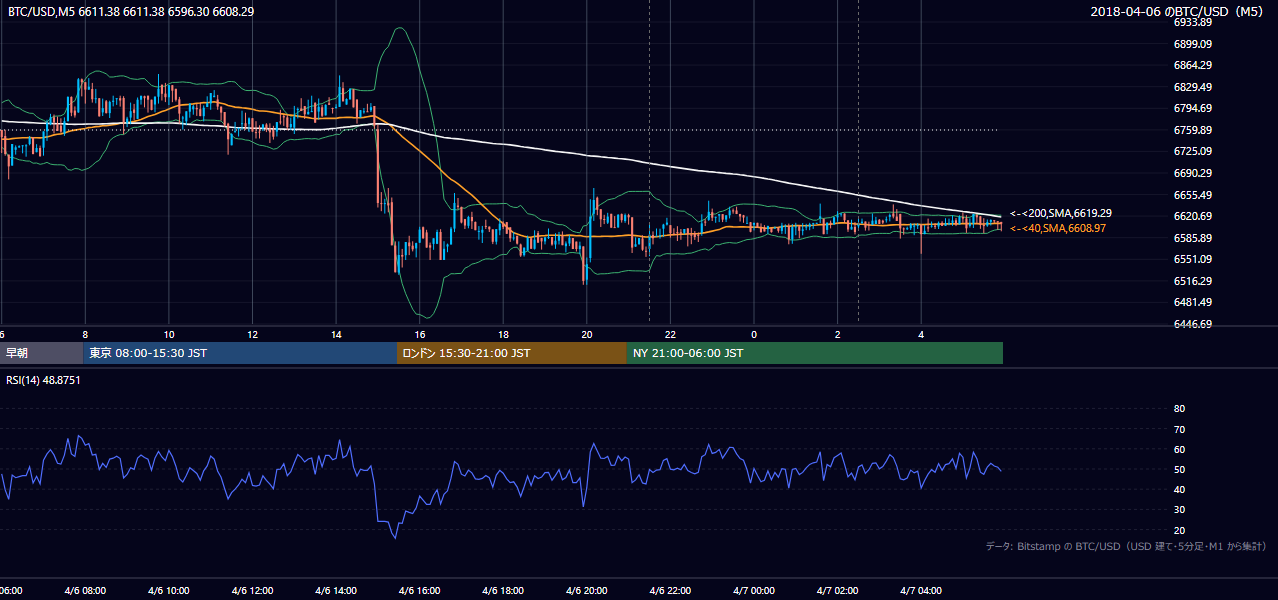The width and height of the screenshot is (1278, 600).
Task: Click the 6481.49 price axis label
Action: coord(1193,302)
